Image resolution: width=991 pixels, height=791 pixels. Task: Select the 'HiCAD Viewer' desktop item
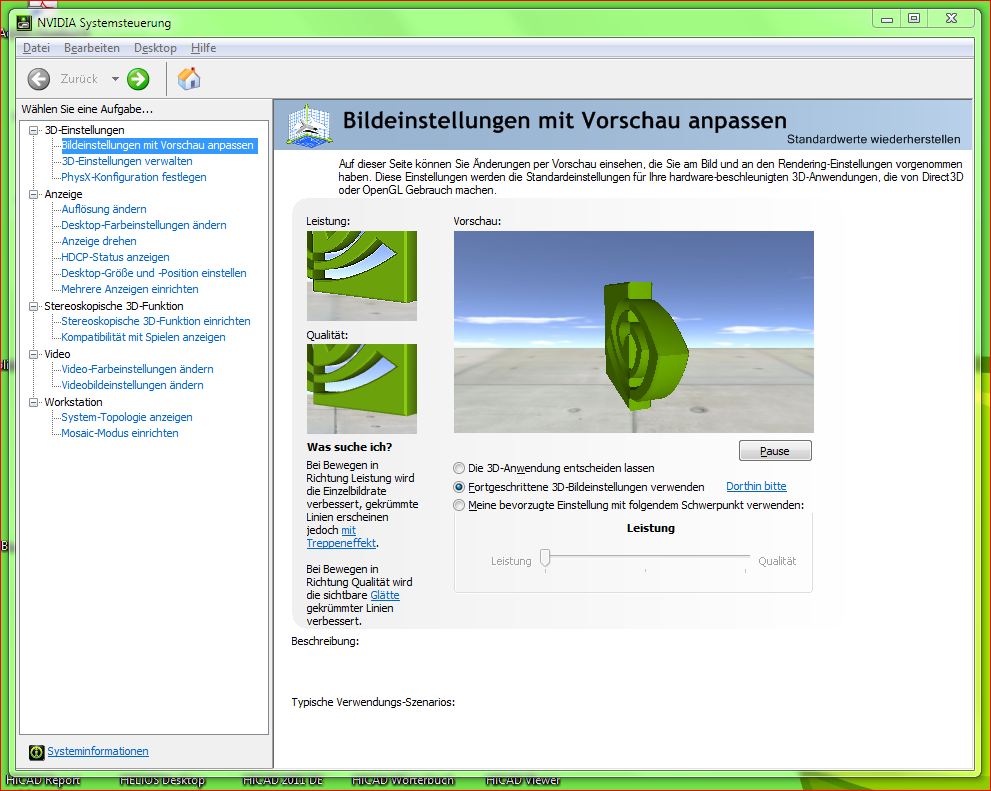pos(522,781)
